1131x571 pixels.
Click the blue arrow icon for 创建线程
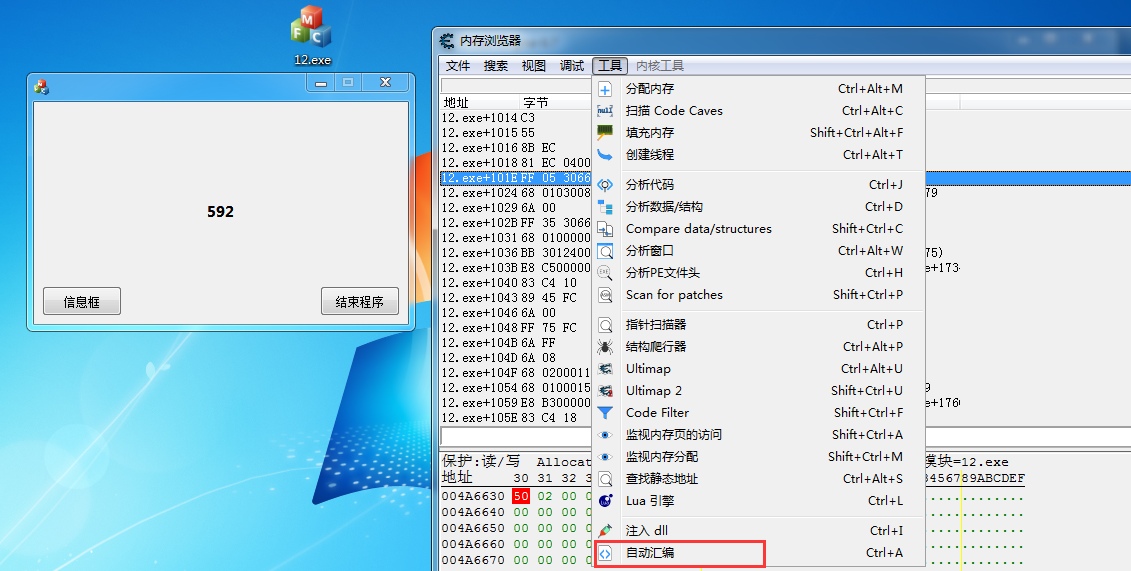(605, 155)
